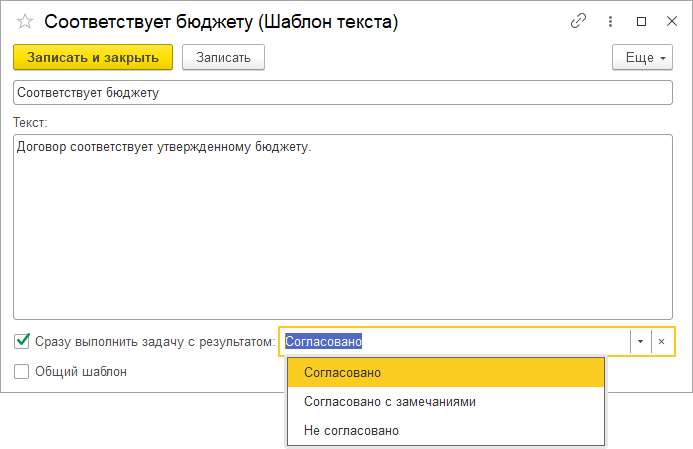The height and width of the screenshot is (449, 693).
Task: Open the 'Еще' dropdown menu
Action: tap(641, 58)
